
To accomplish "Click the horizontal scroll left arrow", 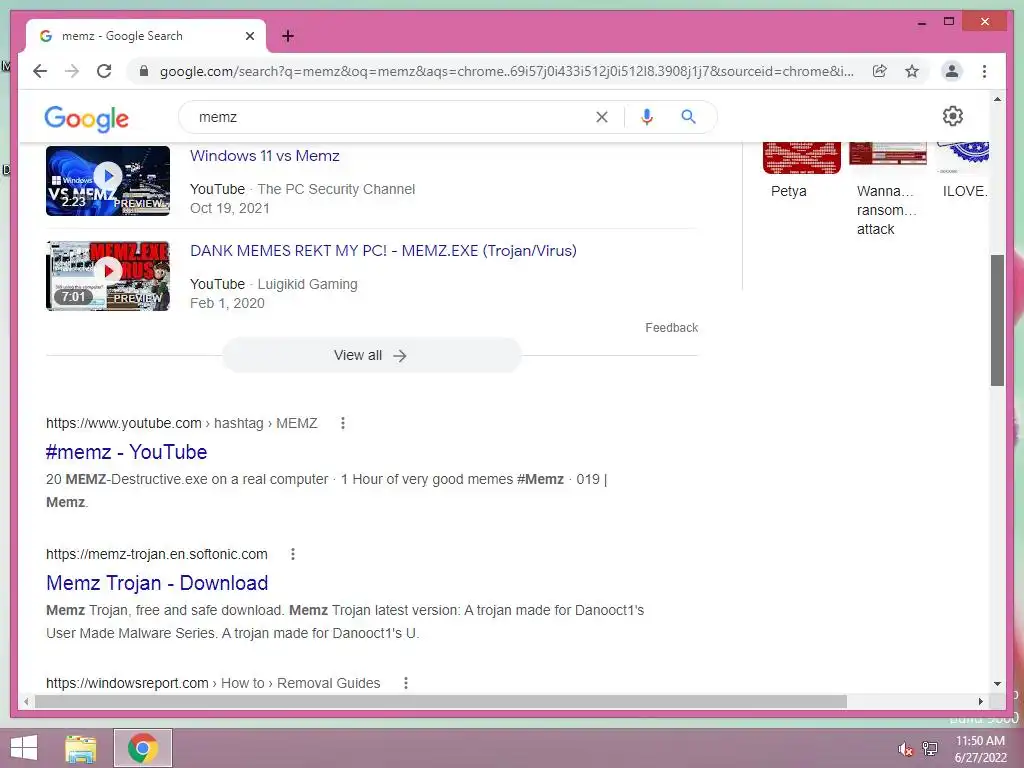I will click(x=26, y=701).
